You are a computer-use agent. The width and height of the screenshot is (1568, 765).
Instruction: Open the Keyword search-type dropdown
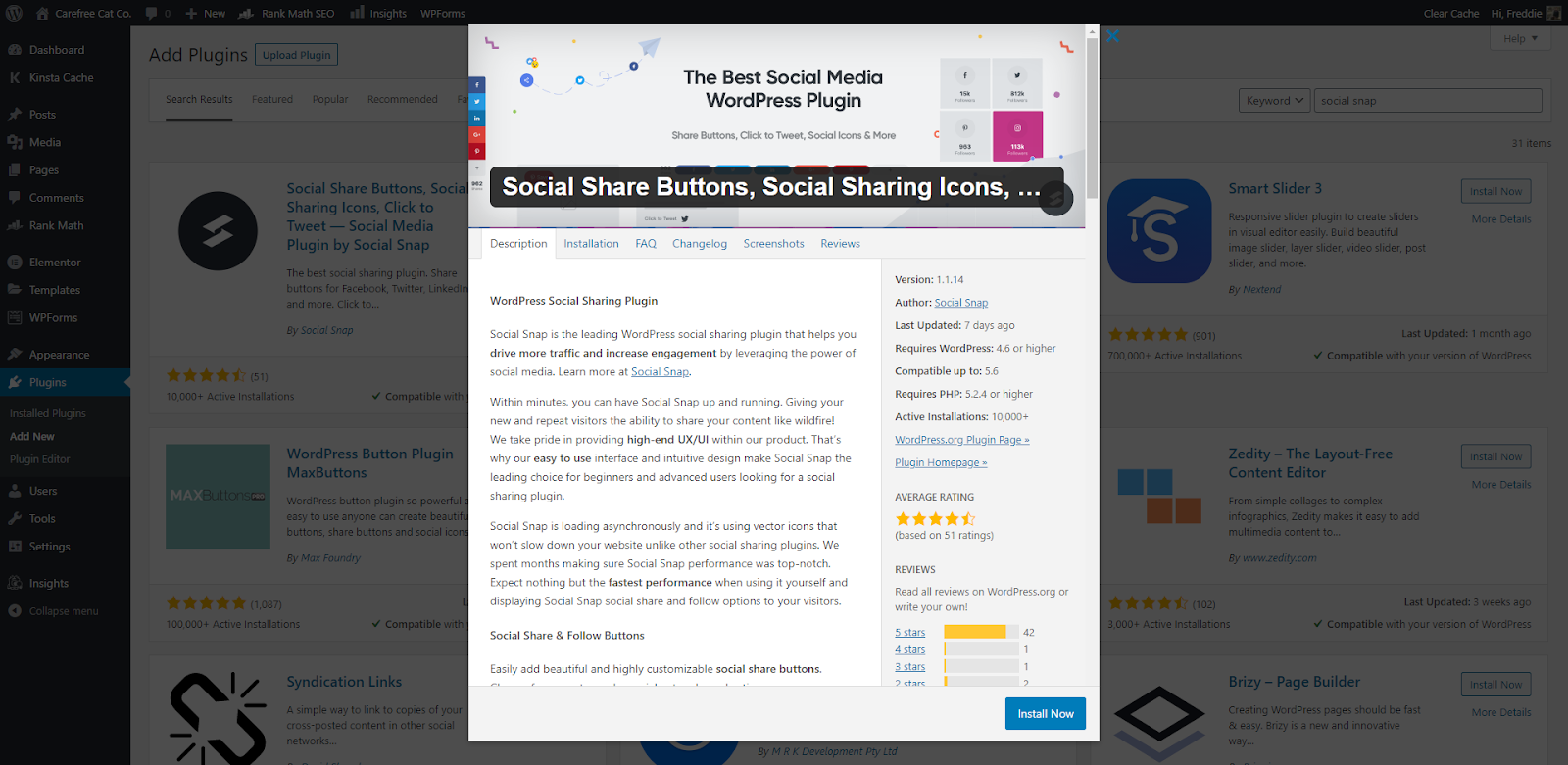pyautogui.click(x=1274, y=101)
